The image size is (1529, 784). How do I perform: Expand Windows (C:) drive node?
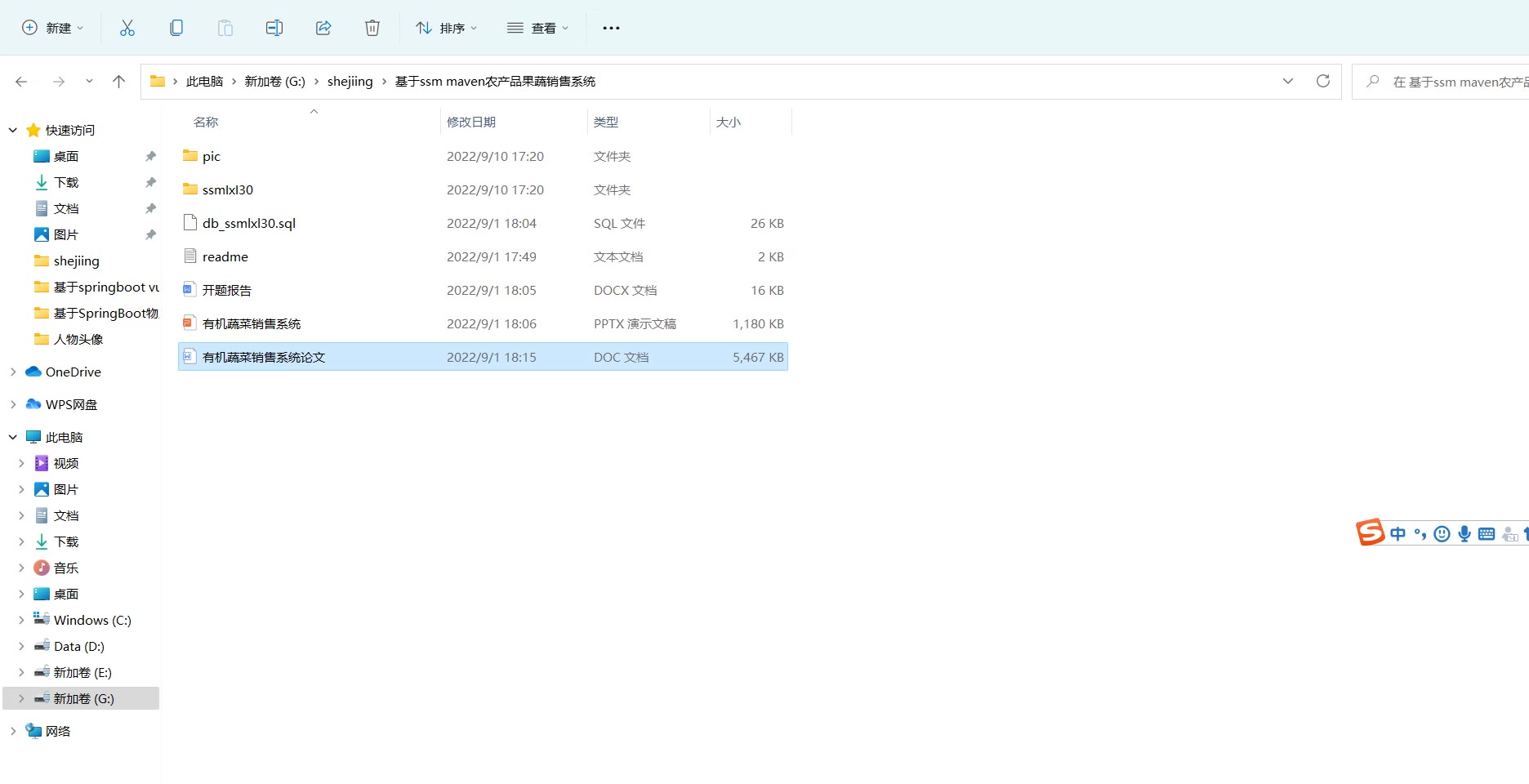pyautogui.click(x=21, y=620)
